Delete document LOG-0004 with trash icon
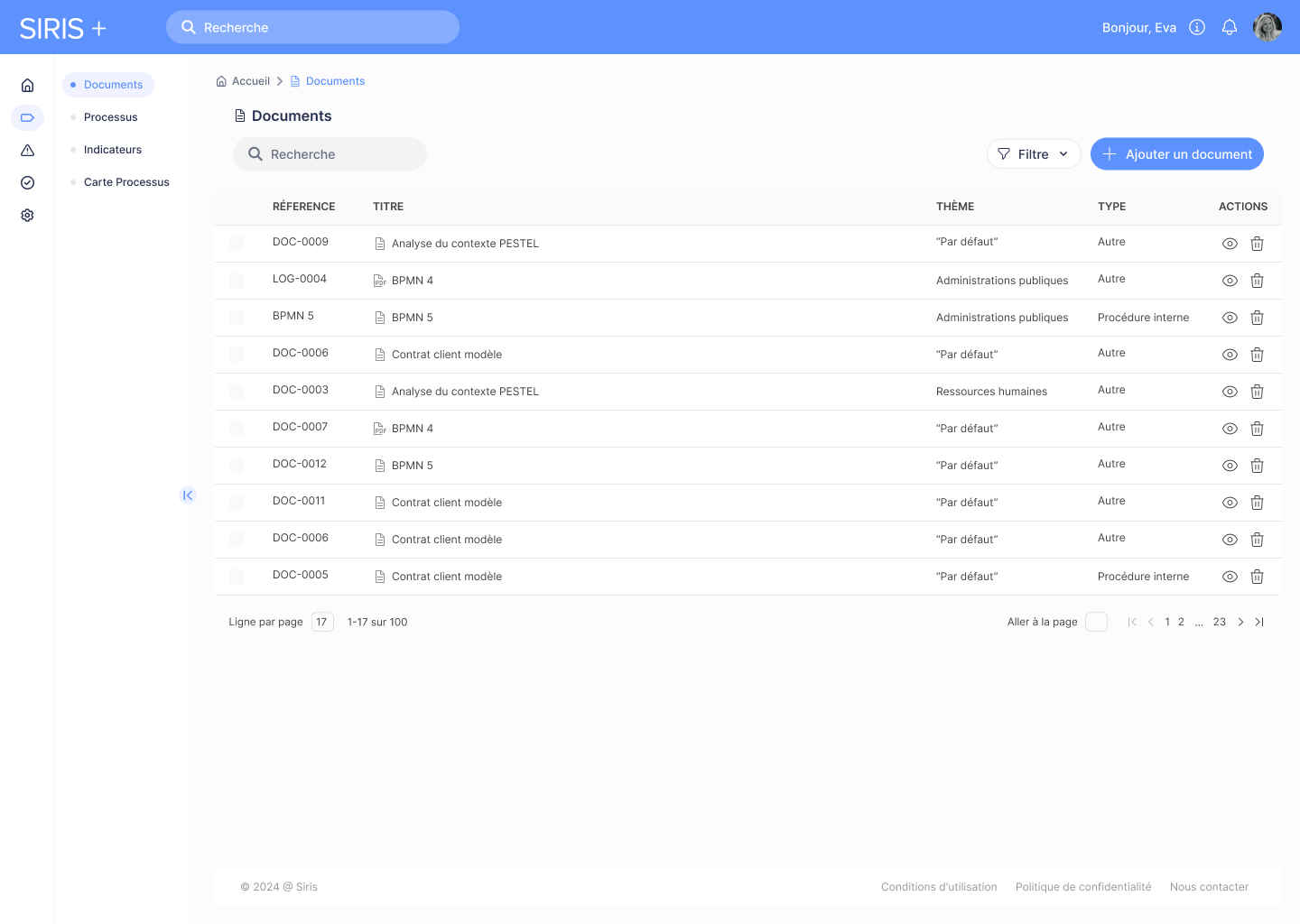The width and height of the screenshot is (1300, 924). 1257,281
